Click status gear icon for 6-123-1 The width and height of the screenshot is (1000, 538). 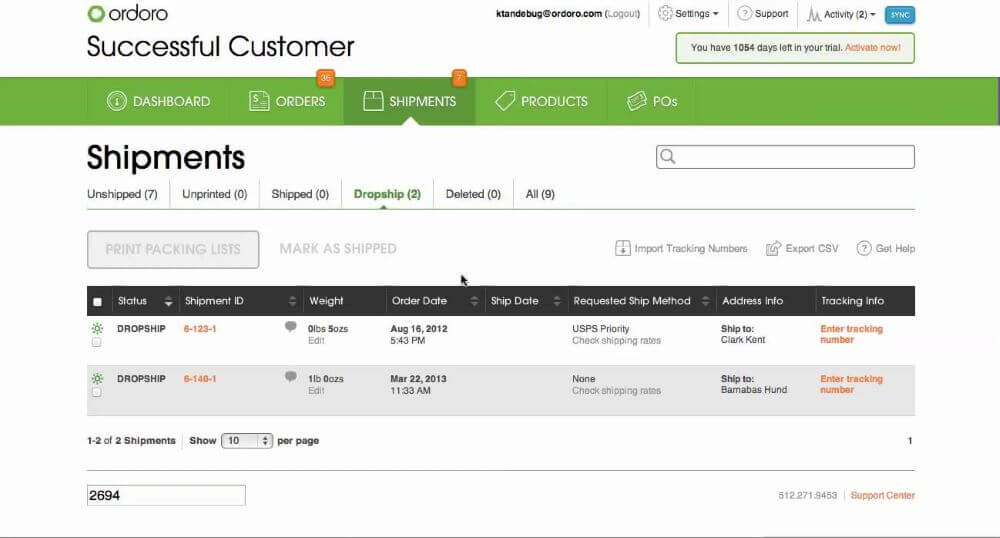[97, 328]
